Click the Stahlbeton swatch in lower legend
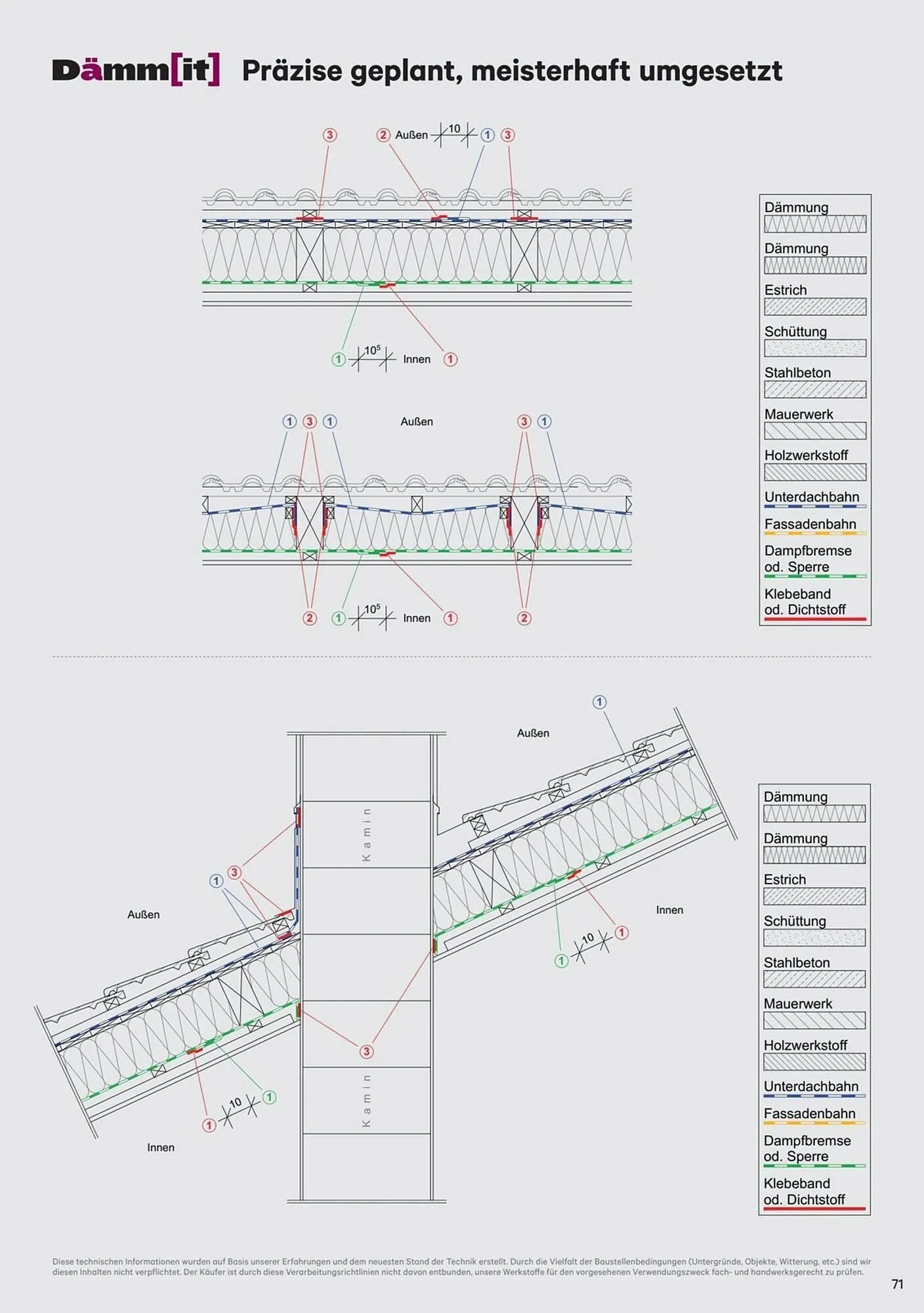The image size is (924, 1313). point(814,979)
